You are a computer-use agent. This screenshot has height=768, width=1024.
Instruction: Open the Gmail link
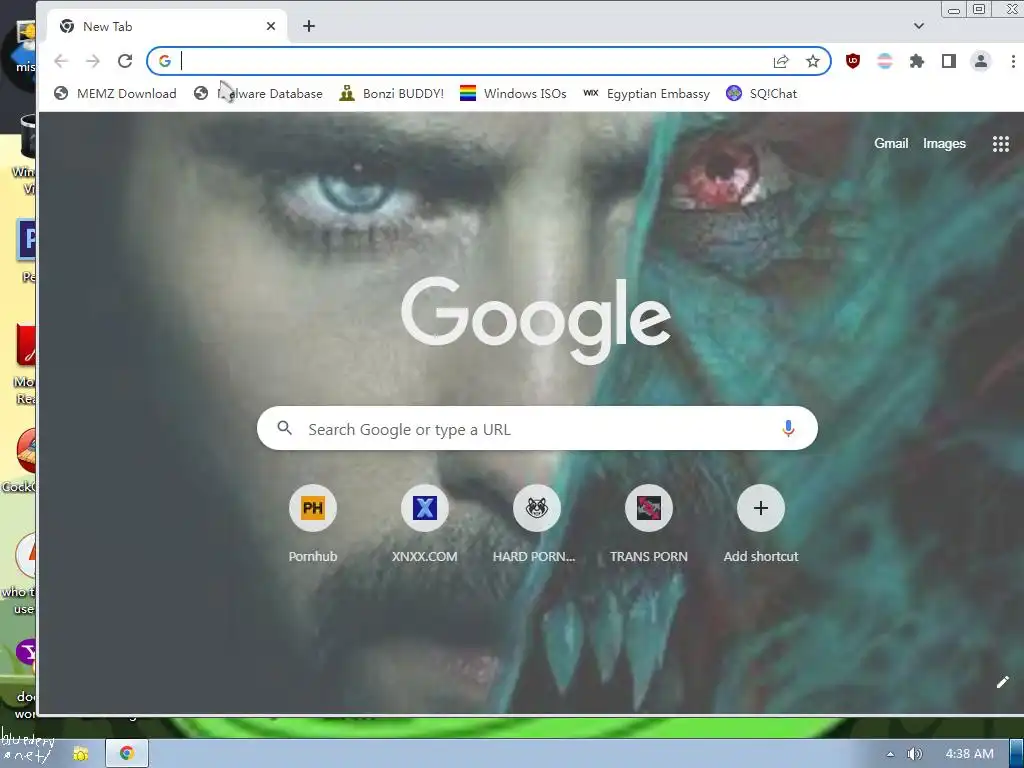891,144
